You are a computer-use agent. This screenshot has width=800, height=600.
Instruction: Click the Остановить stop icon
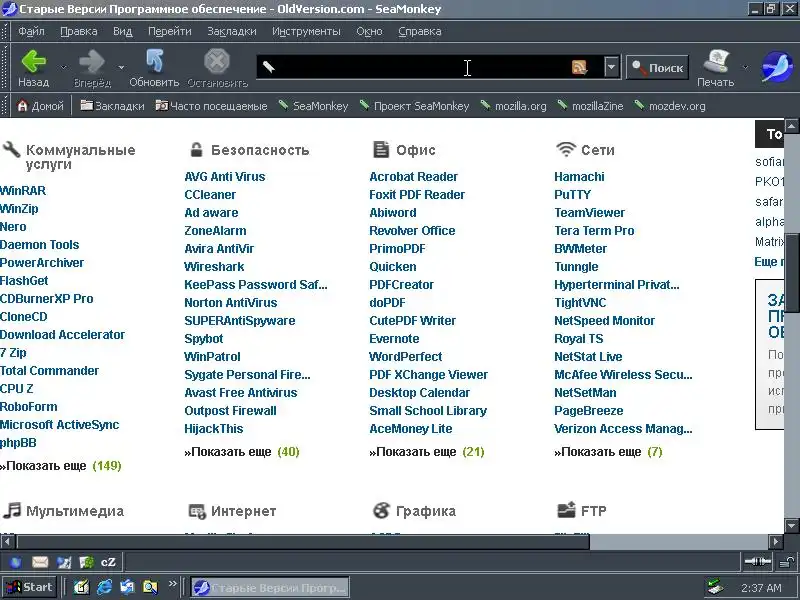point(217,68)
